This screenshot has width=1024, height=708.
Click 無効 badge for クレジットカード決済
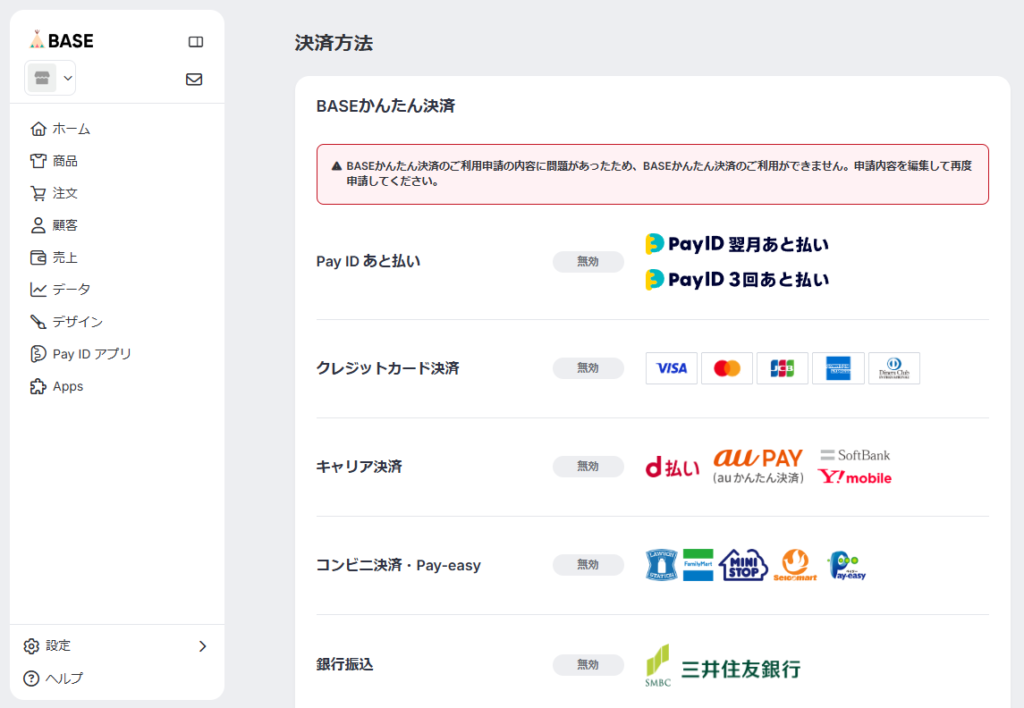coord(588,368)
